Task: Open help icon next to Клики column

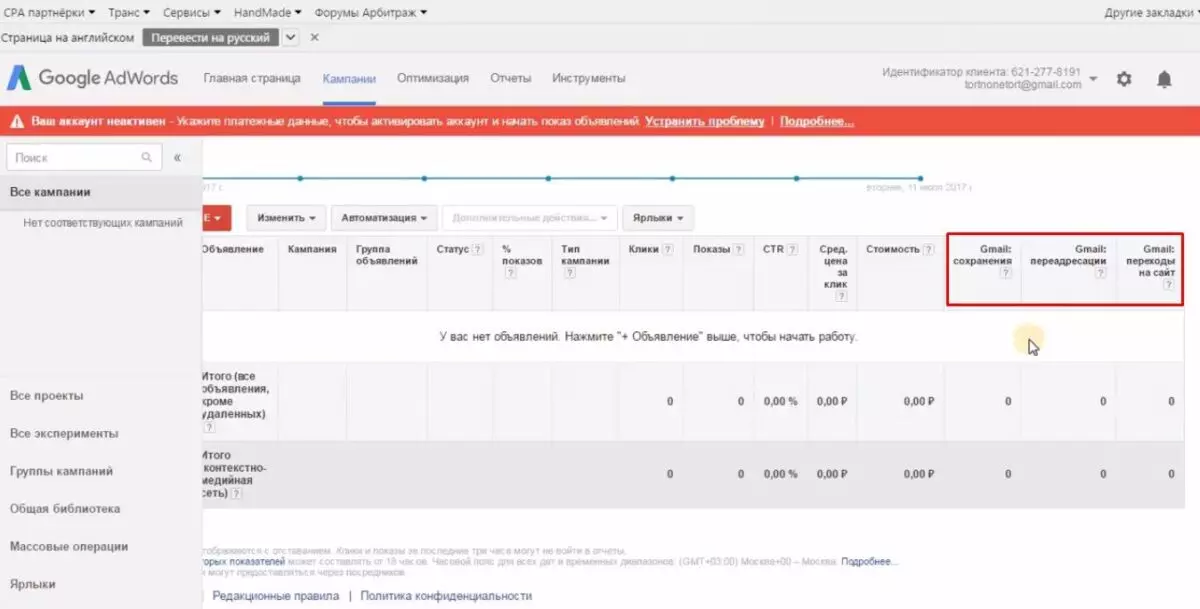Action: [667, 249]
